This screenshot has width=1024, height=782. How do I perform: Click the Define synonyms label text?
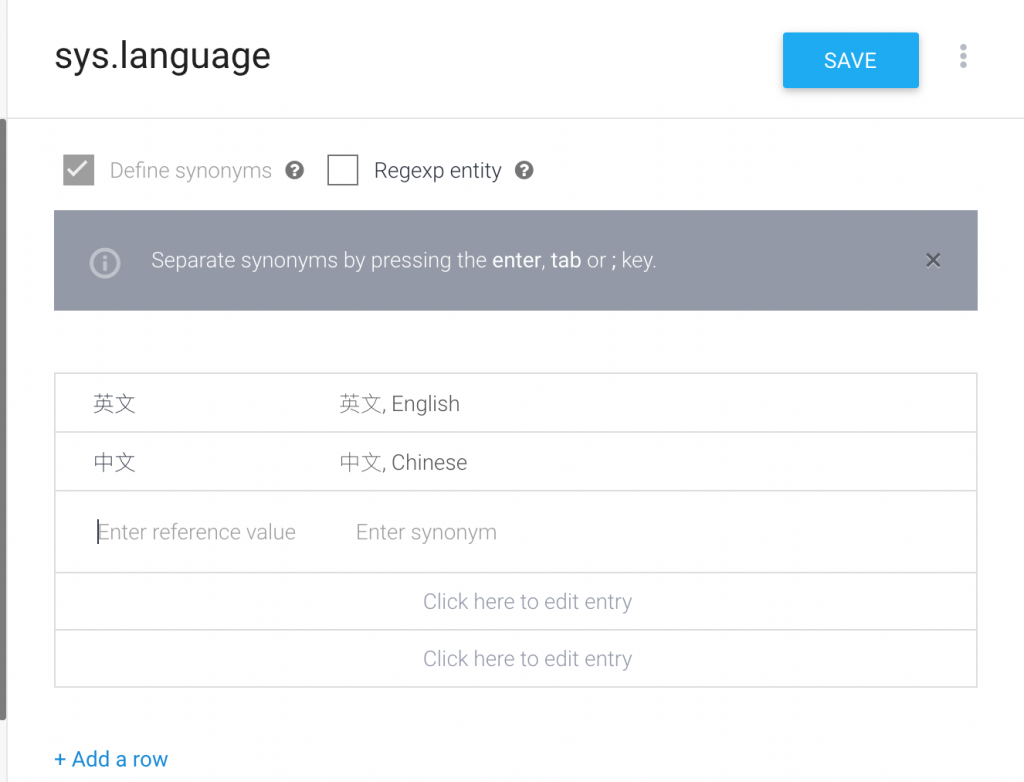click(x=191, y=170)
